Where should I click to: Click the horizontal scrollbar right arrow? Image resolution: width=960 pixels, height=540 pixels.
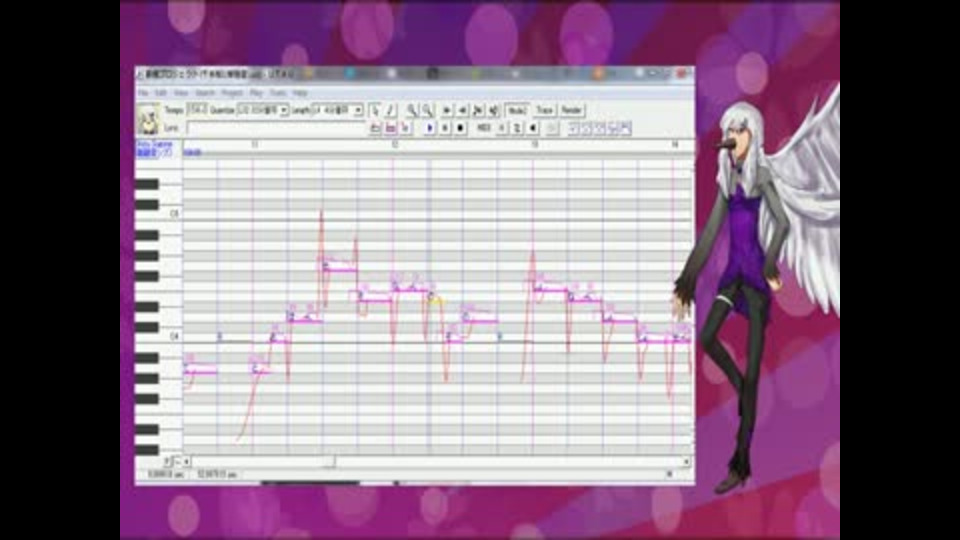click(686, 462)
